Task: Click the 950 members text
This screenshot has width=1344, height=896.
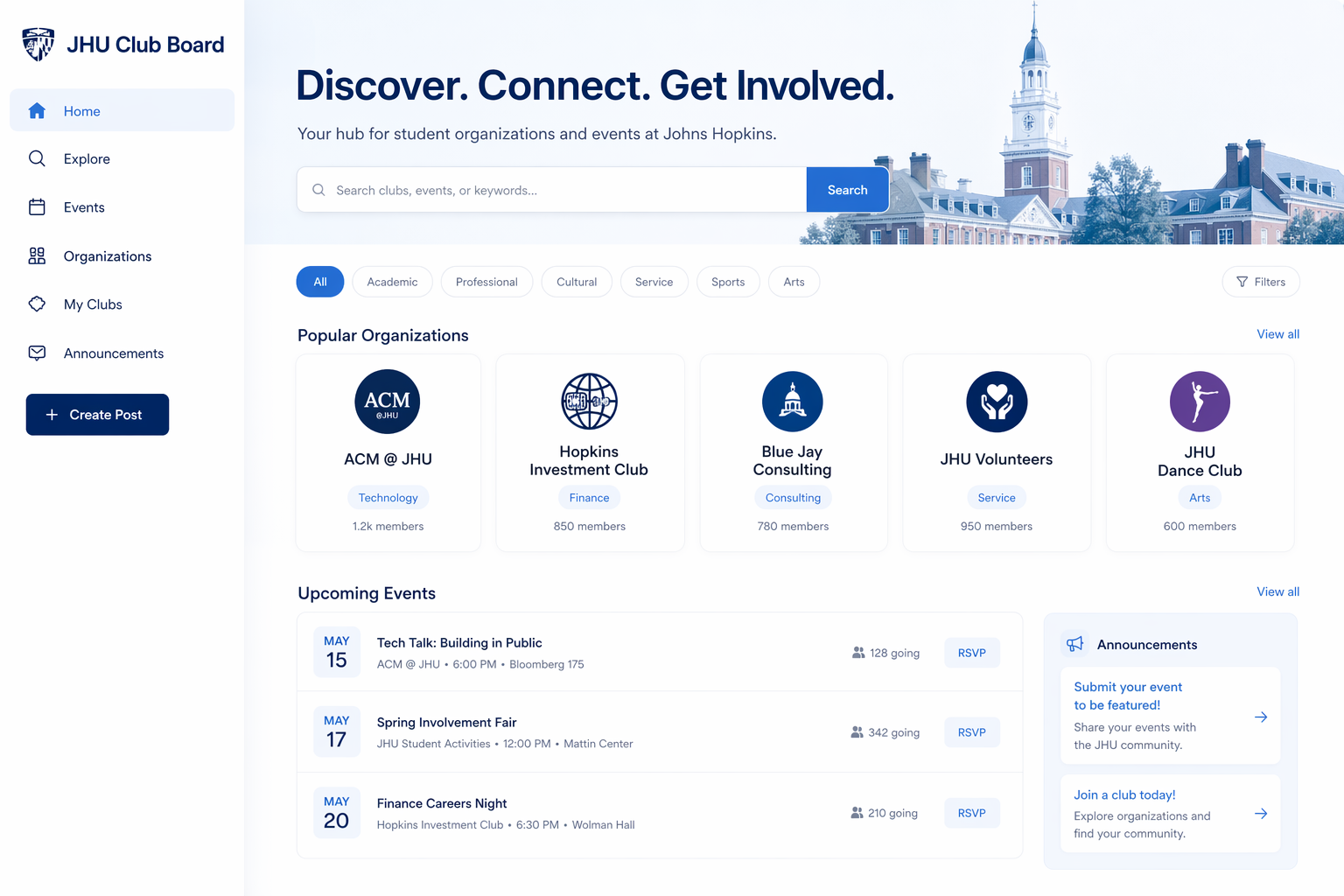Action: 997,526
